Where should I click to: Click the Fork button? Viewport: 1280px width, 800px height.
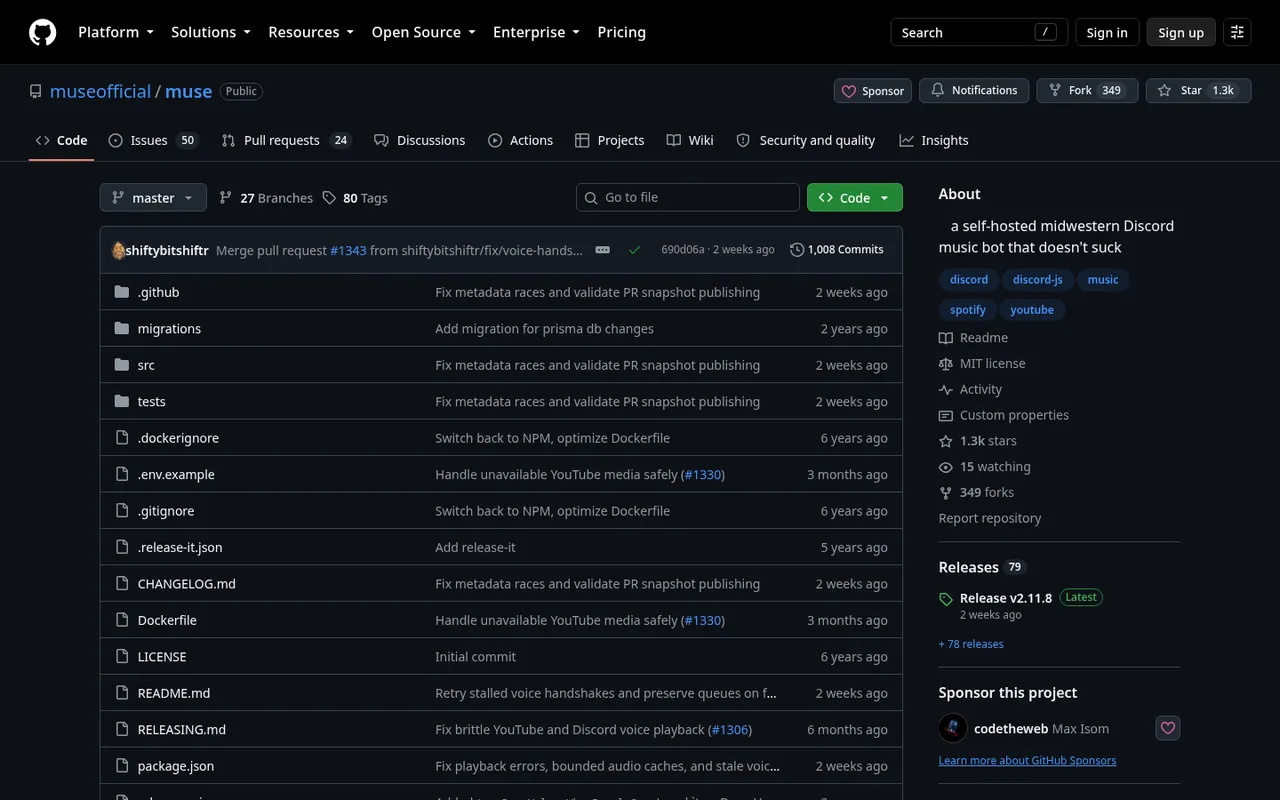tap(1087, 90)
